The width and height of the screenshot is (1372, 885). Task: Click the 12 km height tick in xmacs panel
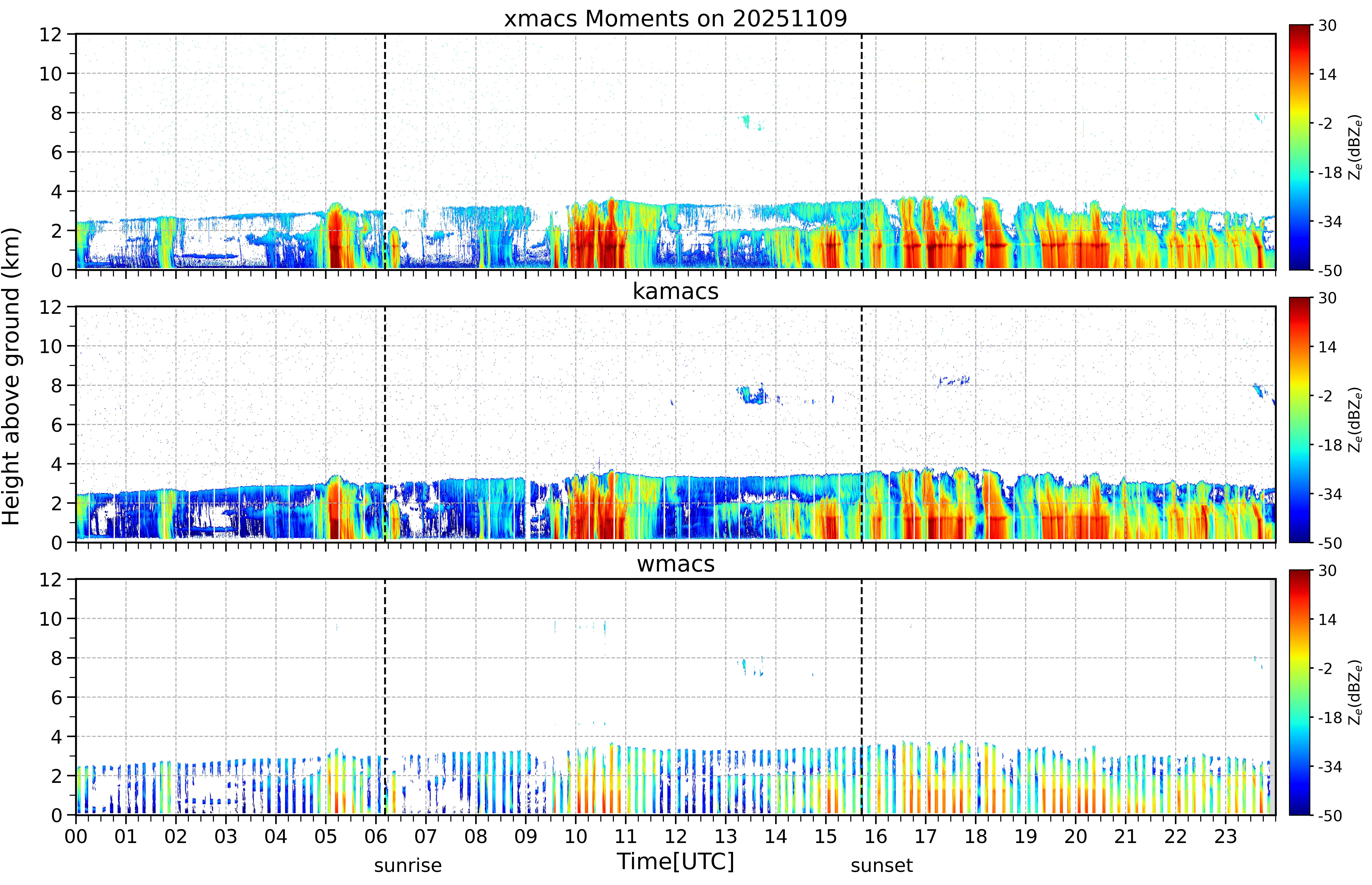(x=51, y=35)
